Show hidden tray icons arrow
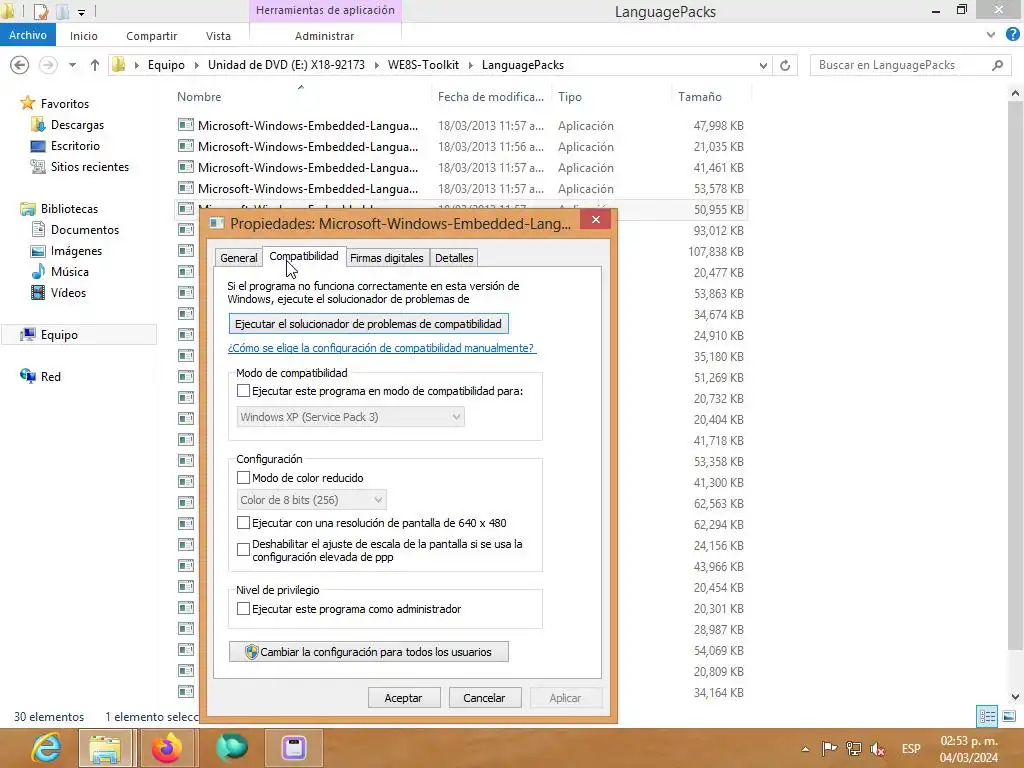The width and height of the screenshot is (1024, 768). [x=805, y=749]
